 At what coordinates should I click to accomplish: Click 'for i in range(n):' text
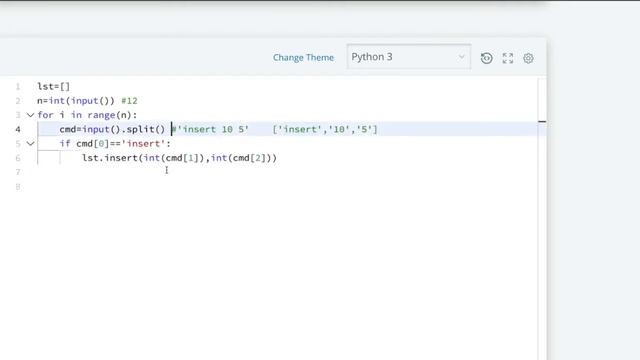click(x=87, y=115)
